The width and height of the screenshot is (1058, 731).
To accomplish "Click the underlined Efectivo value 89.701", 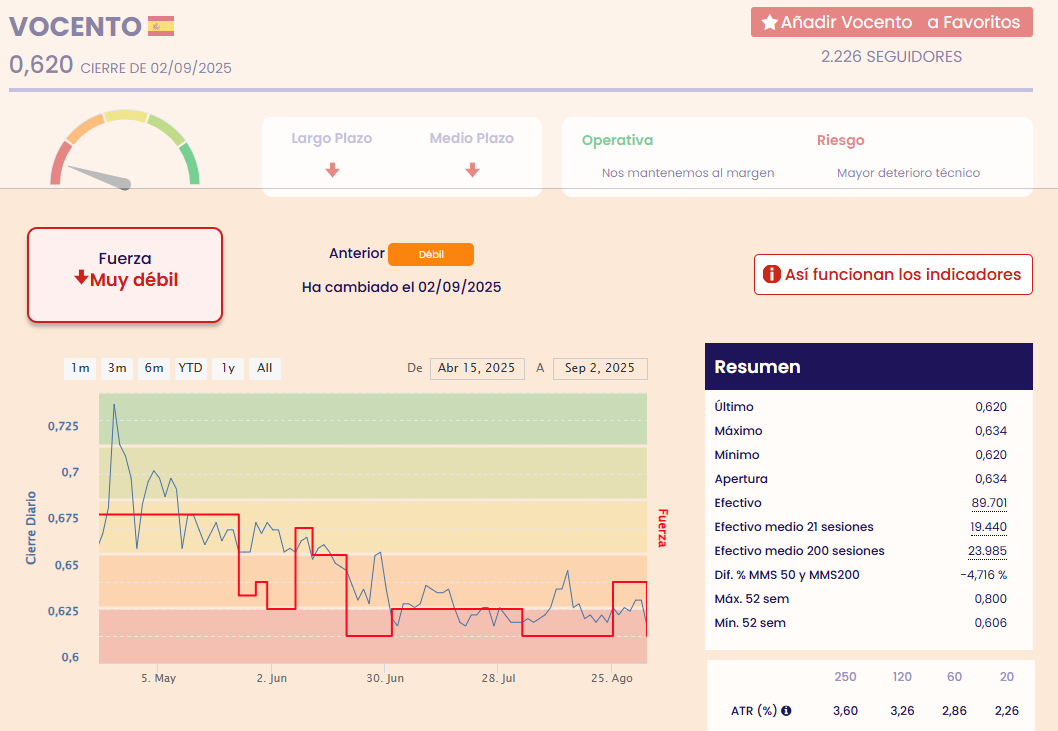I will point(988,503).
